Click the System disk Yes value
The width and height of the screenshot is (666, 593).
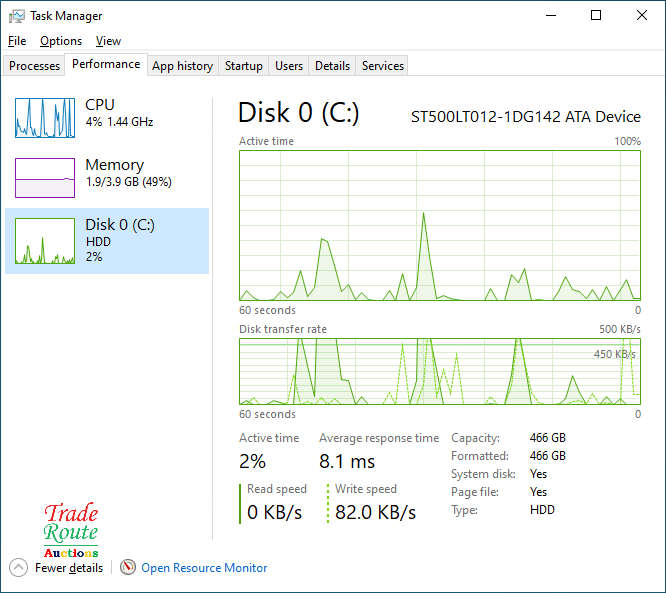tap(538, 474)
